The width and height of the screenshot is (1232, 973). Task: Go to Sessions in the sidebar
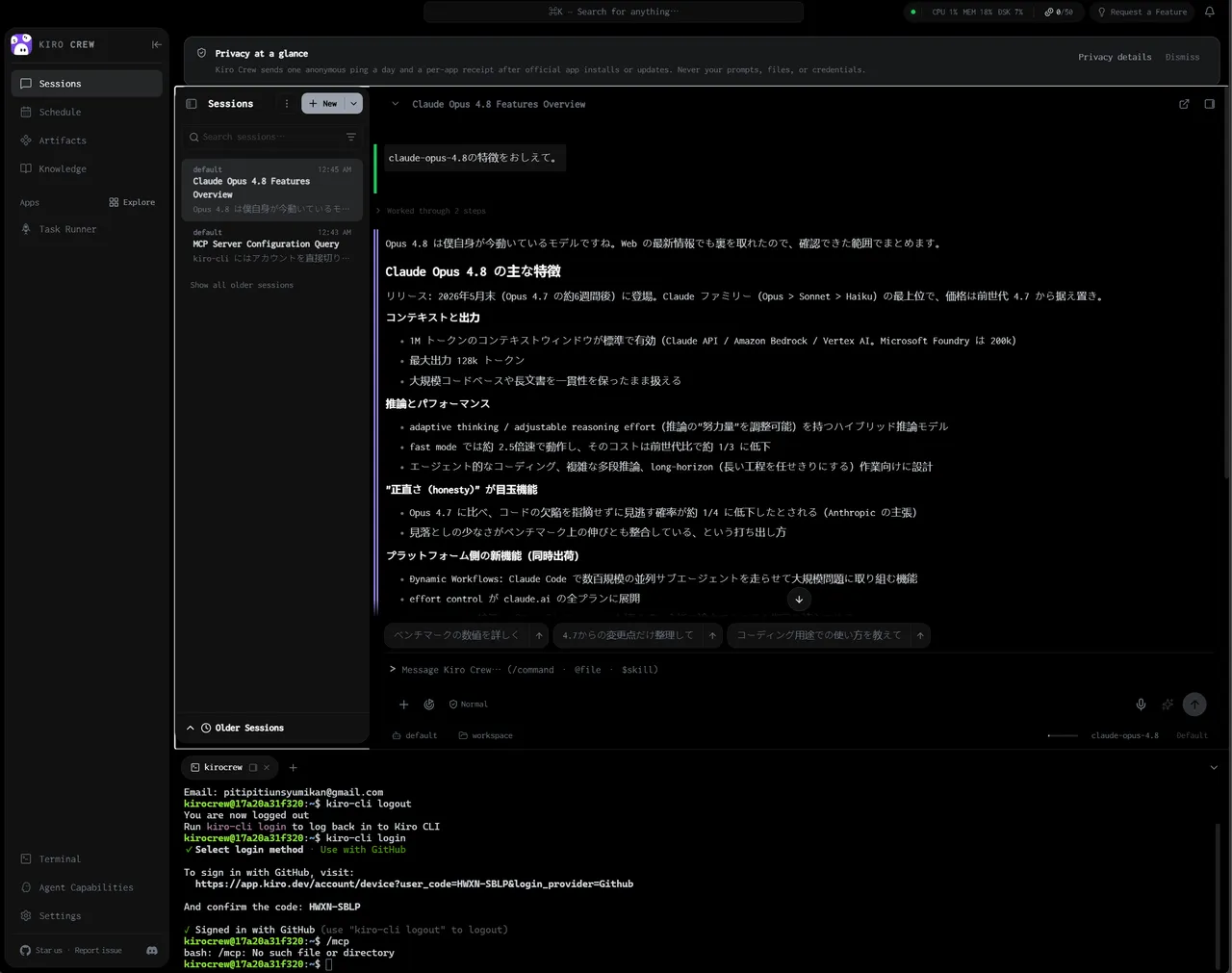coord(87,84)
